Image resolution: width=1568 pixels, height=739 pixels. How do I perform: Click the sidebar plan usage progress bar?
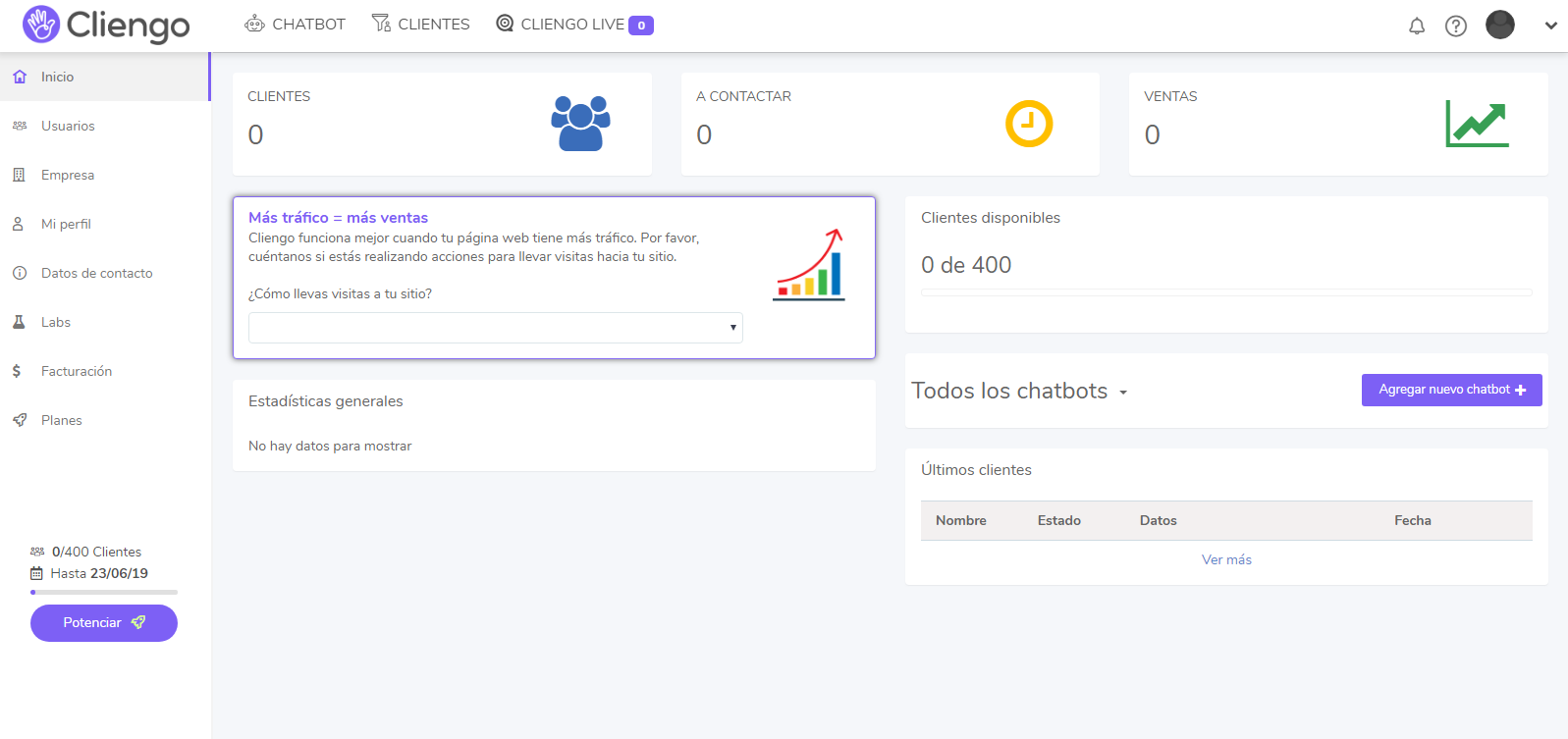point(104,592)
